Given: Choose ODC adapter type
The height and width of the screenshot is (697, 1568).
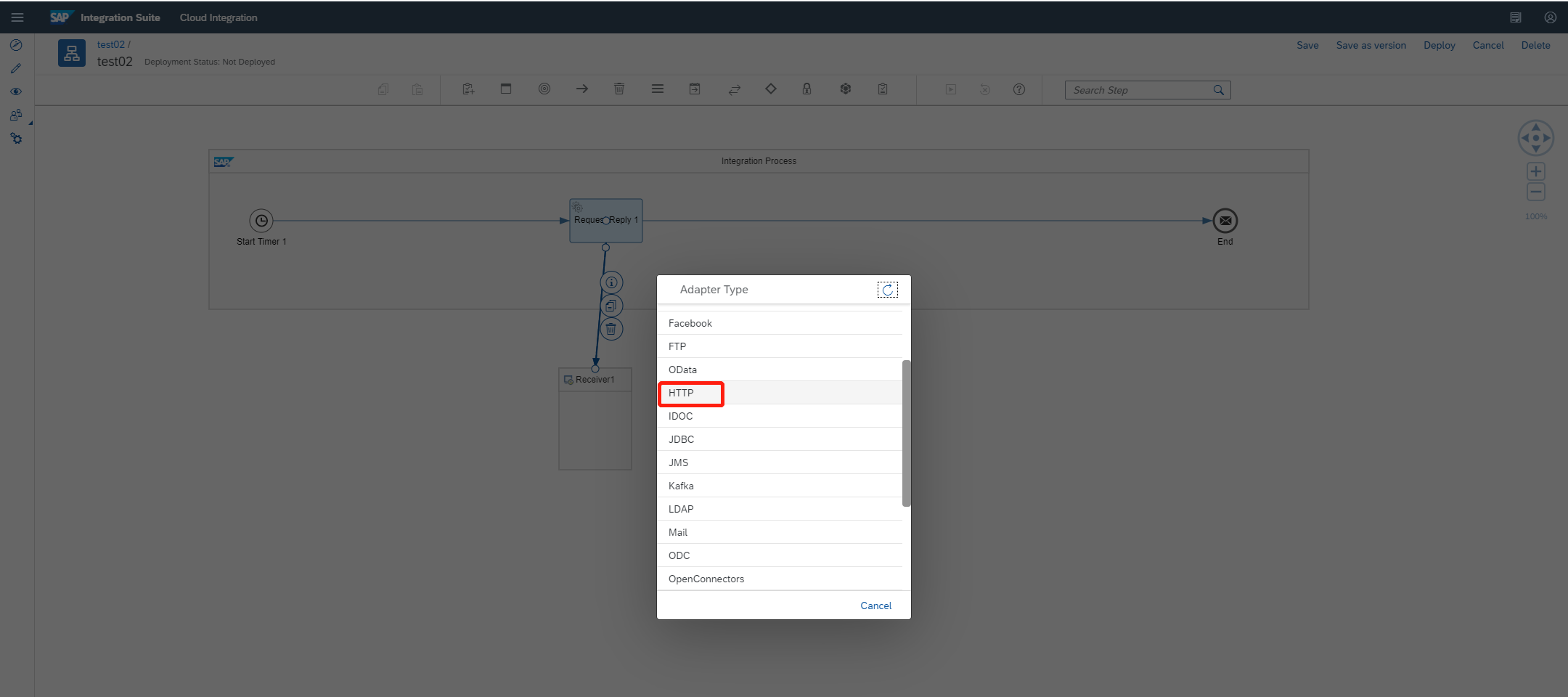Looking at the screenshot, I should [780, 555].
